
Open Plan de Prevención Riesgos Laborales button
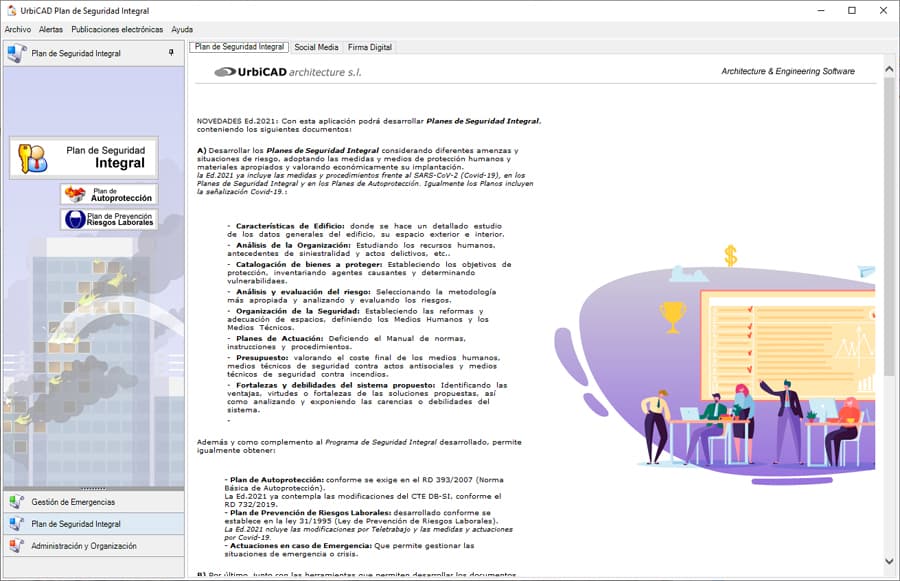(109, 219)
